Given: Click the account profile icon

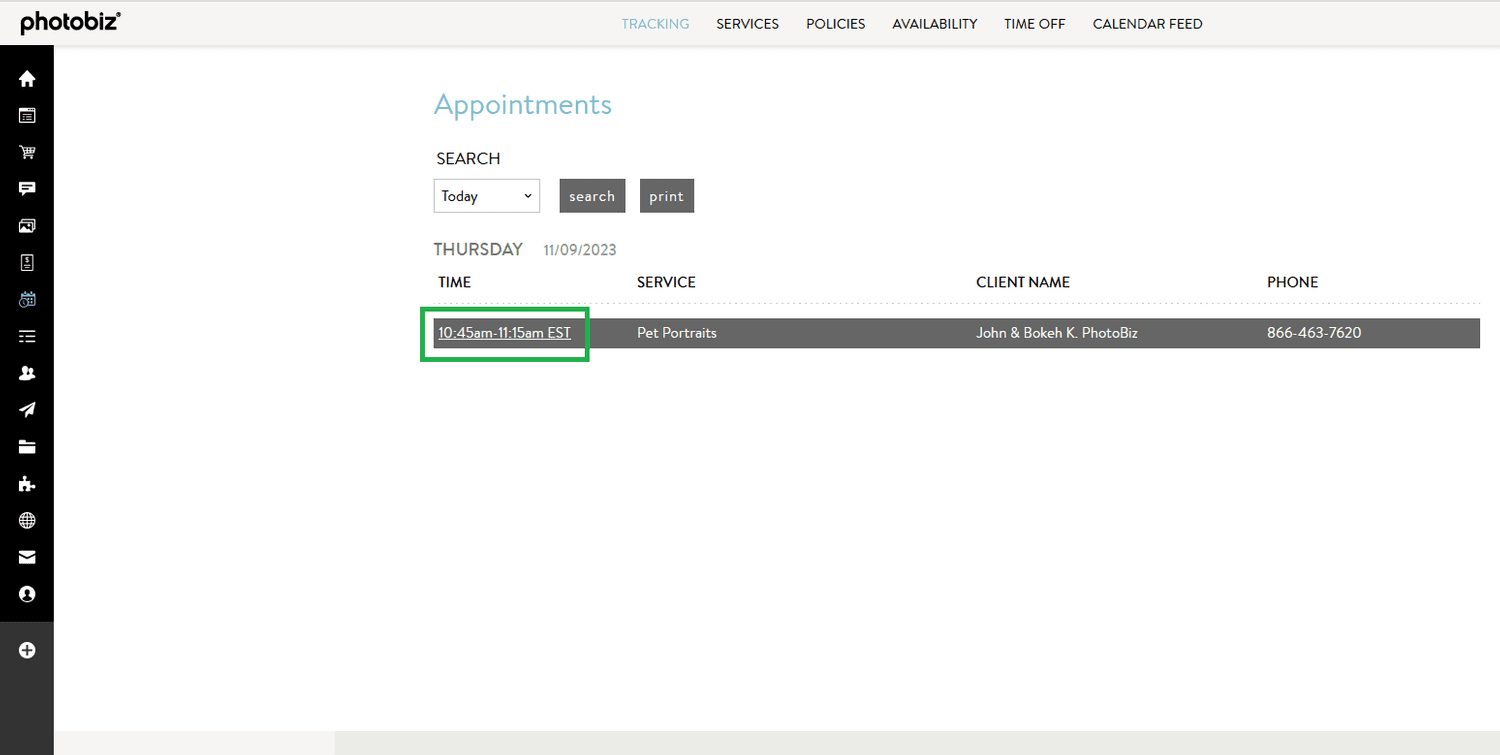Looking at the screenshot, I should pos(26,593).
